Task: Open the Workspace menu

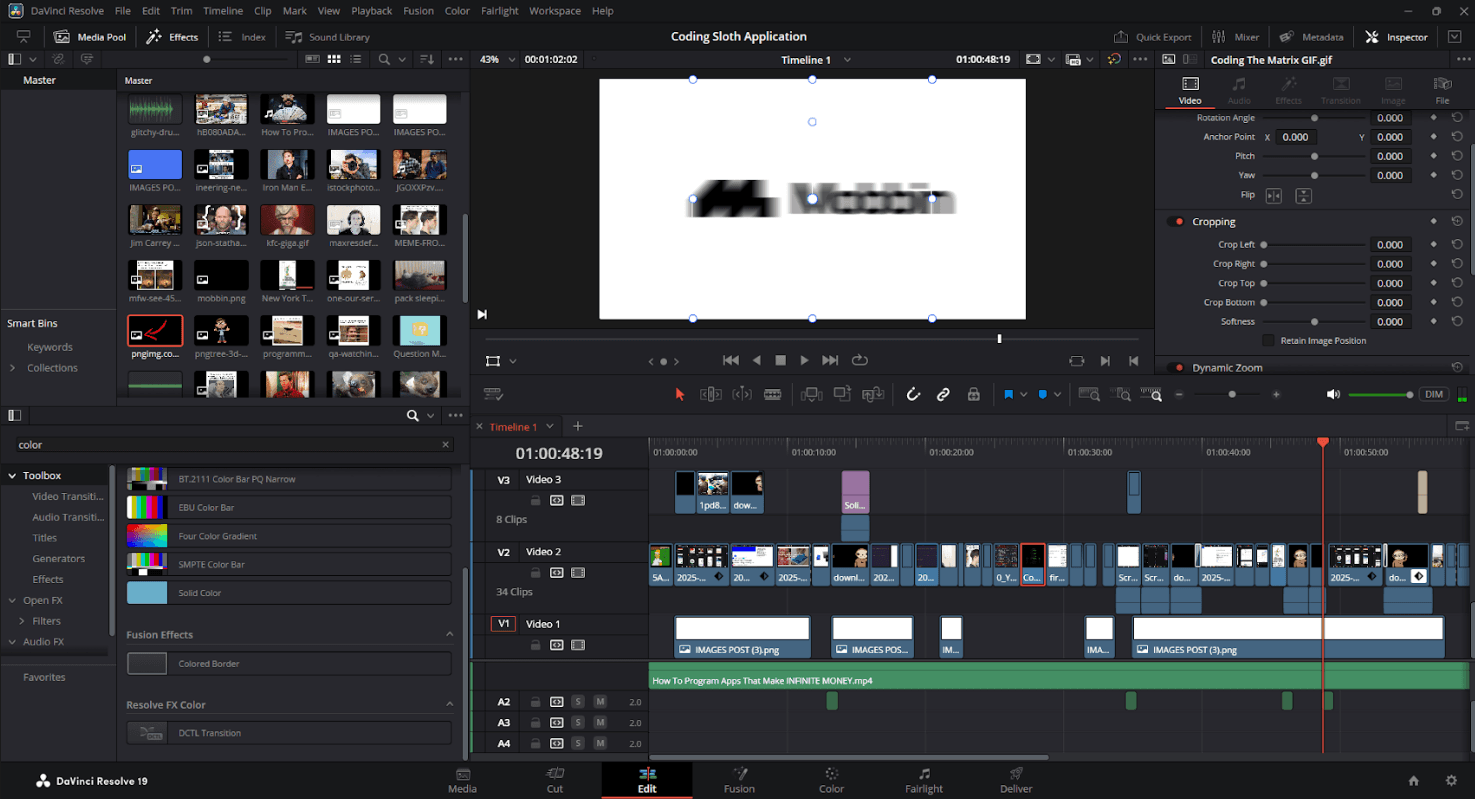Action: click(555, 11)
